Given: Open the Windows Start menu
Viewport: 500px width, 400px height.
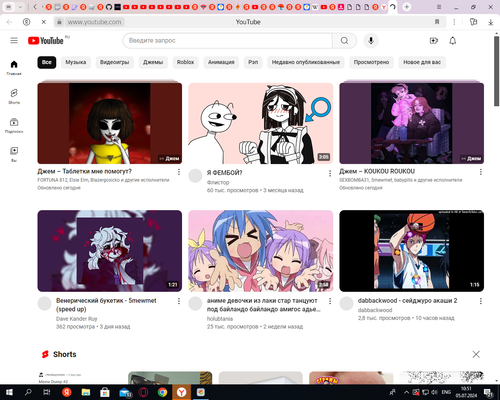Looking at the screenshot, I should point(9,392).
